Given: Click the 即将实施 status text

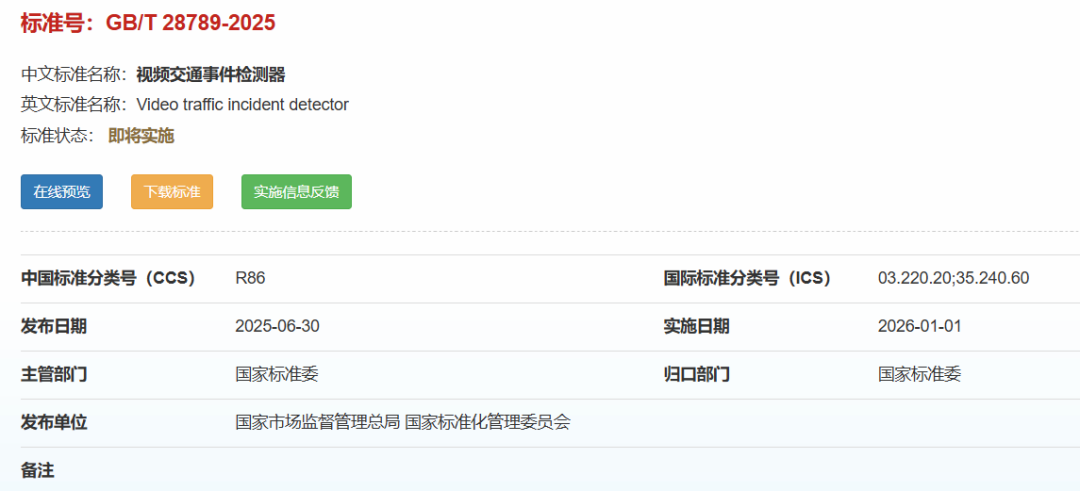Looking at the screenshot, I should [141, 136].
